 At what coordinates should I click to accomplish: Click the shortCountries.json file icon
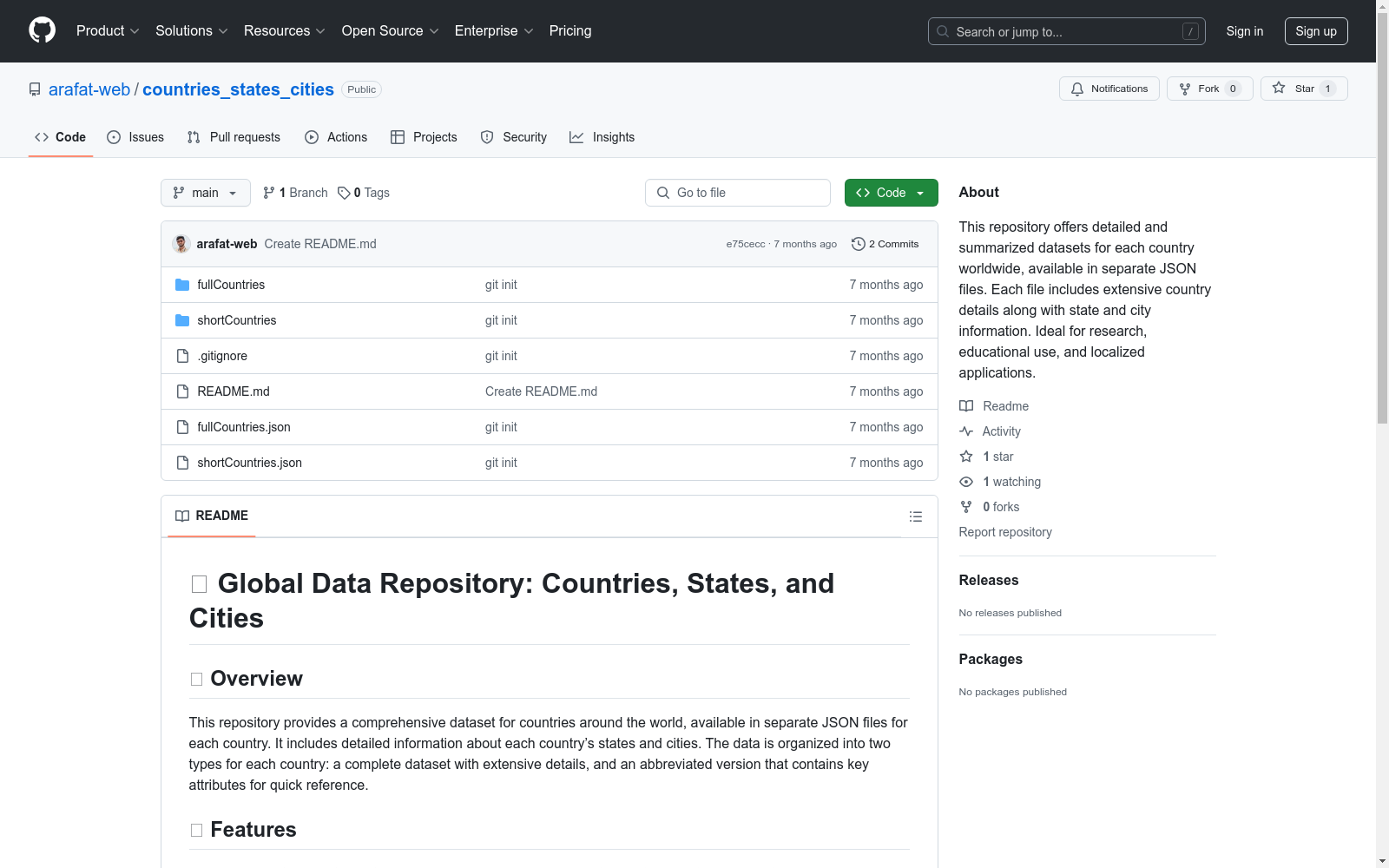click(x=182, y=463)
